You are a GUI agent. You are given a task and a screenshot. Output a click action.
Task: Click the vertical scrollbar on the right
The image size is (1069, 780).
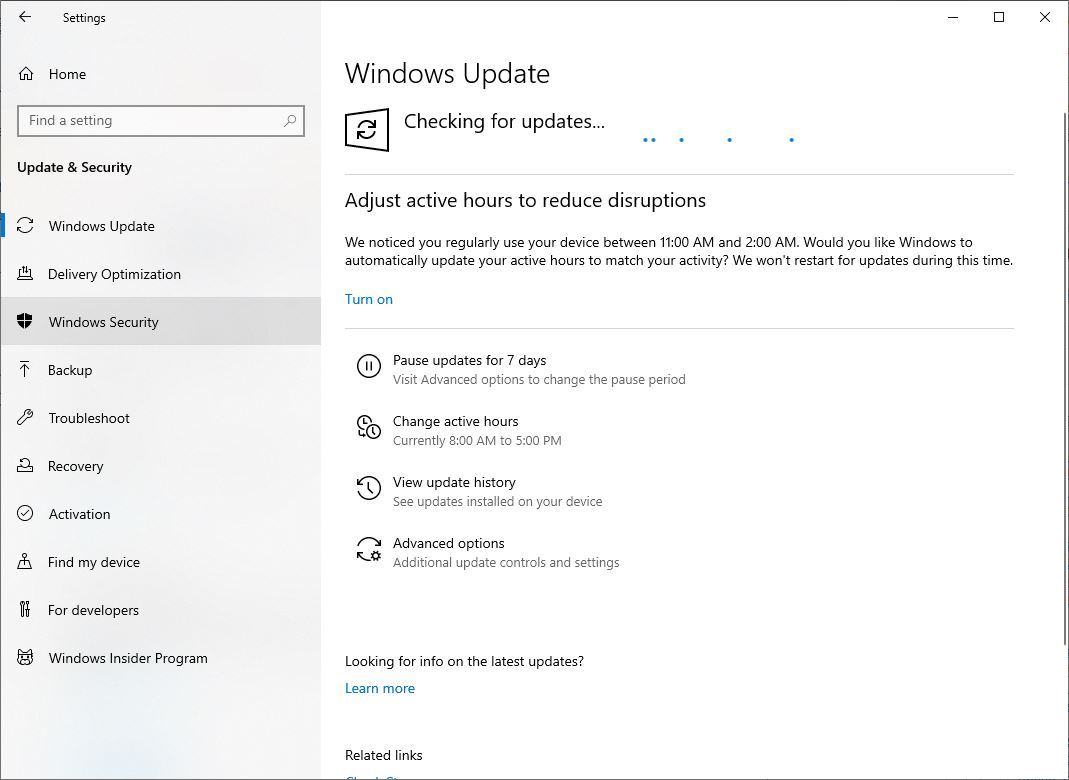point(1065,378)
